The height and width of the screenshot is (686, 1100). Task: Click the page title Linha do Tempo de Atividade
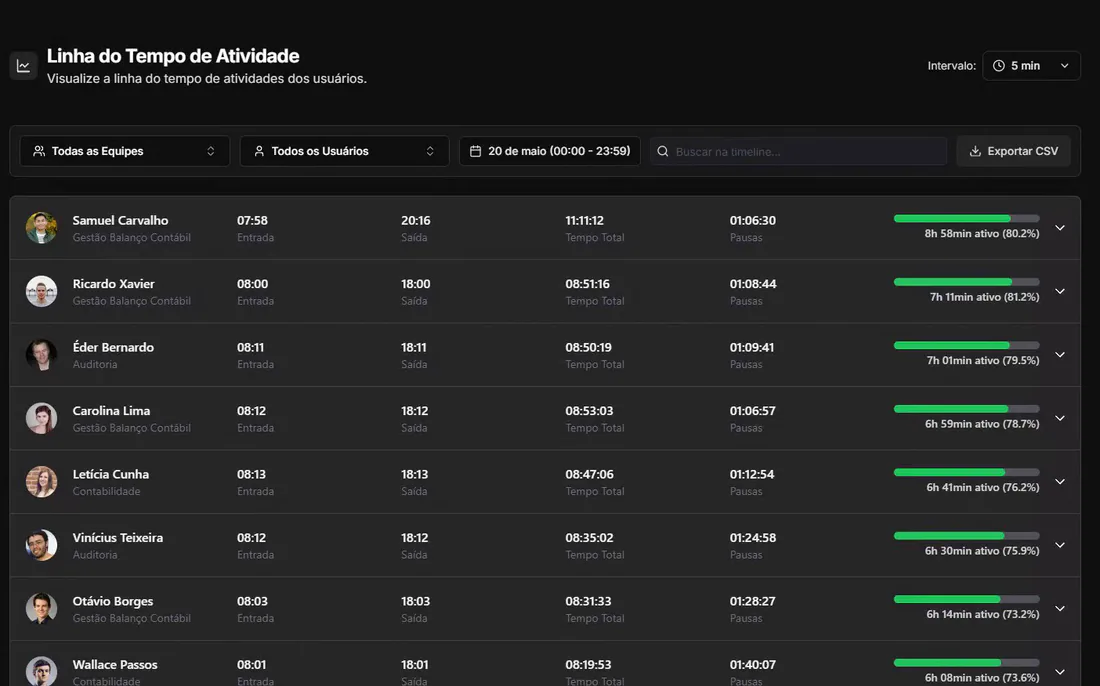(x=173, y=56)
